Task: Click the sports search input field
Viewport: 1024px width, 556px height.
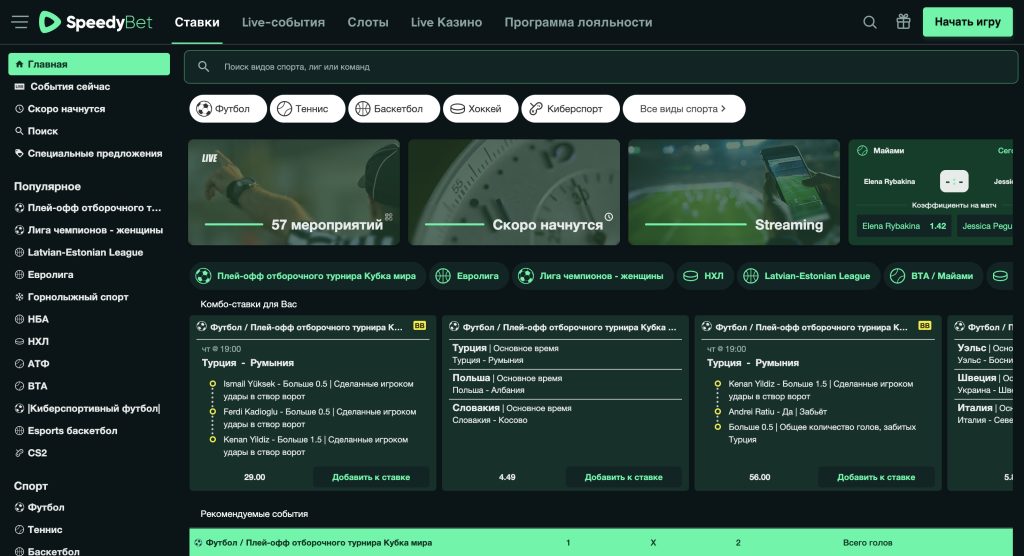Action: click(x=600, y=67)
